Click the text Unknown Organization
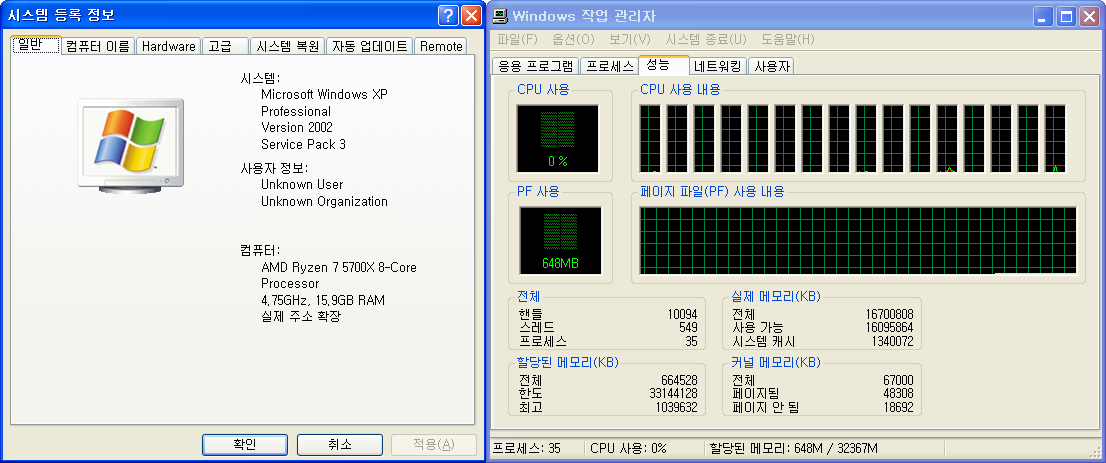1106x463 pixels. point(324,202)
